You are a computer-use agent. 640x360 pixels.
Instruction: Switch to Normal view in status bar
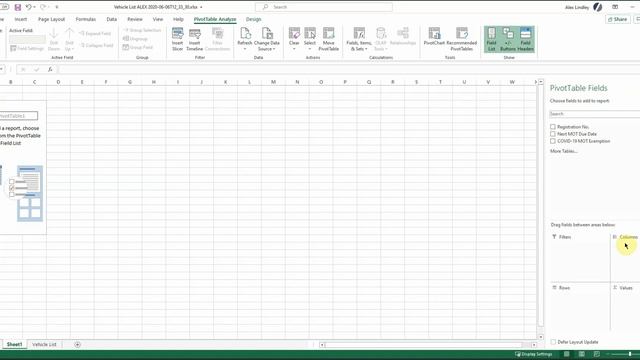[567, 354]
